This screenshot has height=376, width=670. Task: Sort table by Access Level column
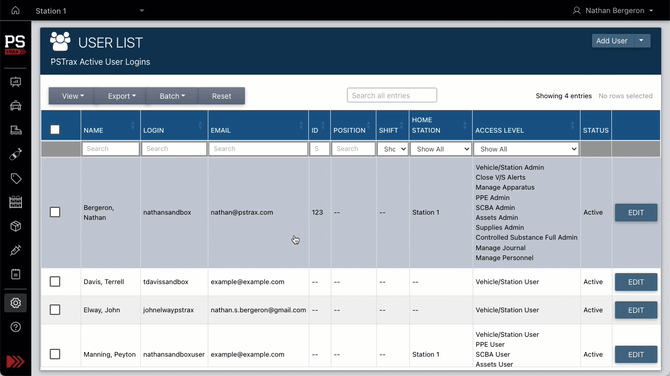526,126
